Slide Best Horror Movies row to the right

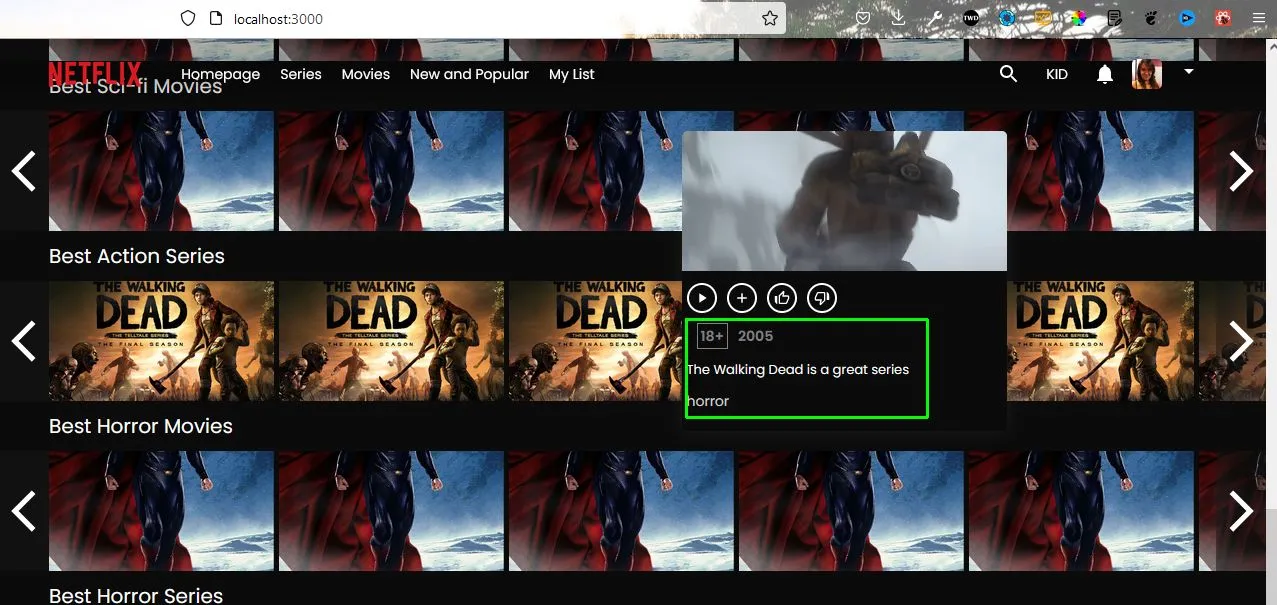1241,511
